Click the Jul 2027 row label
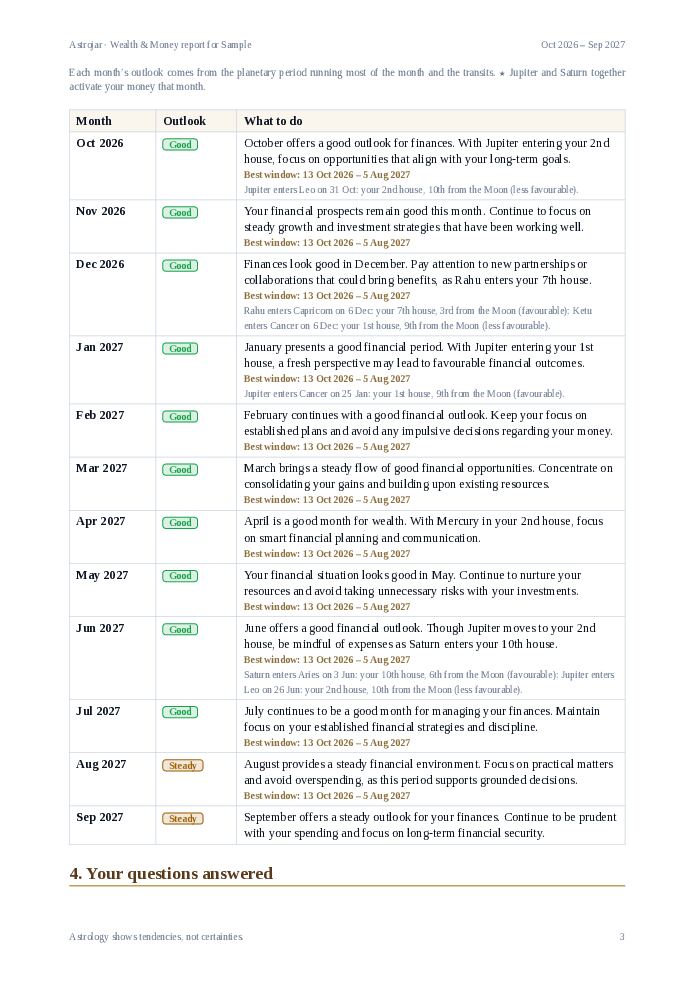The height and width of the screenshot is (982, 694). tap(98, 711)
